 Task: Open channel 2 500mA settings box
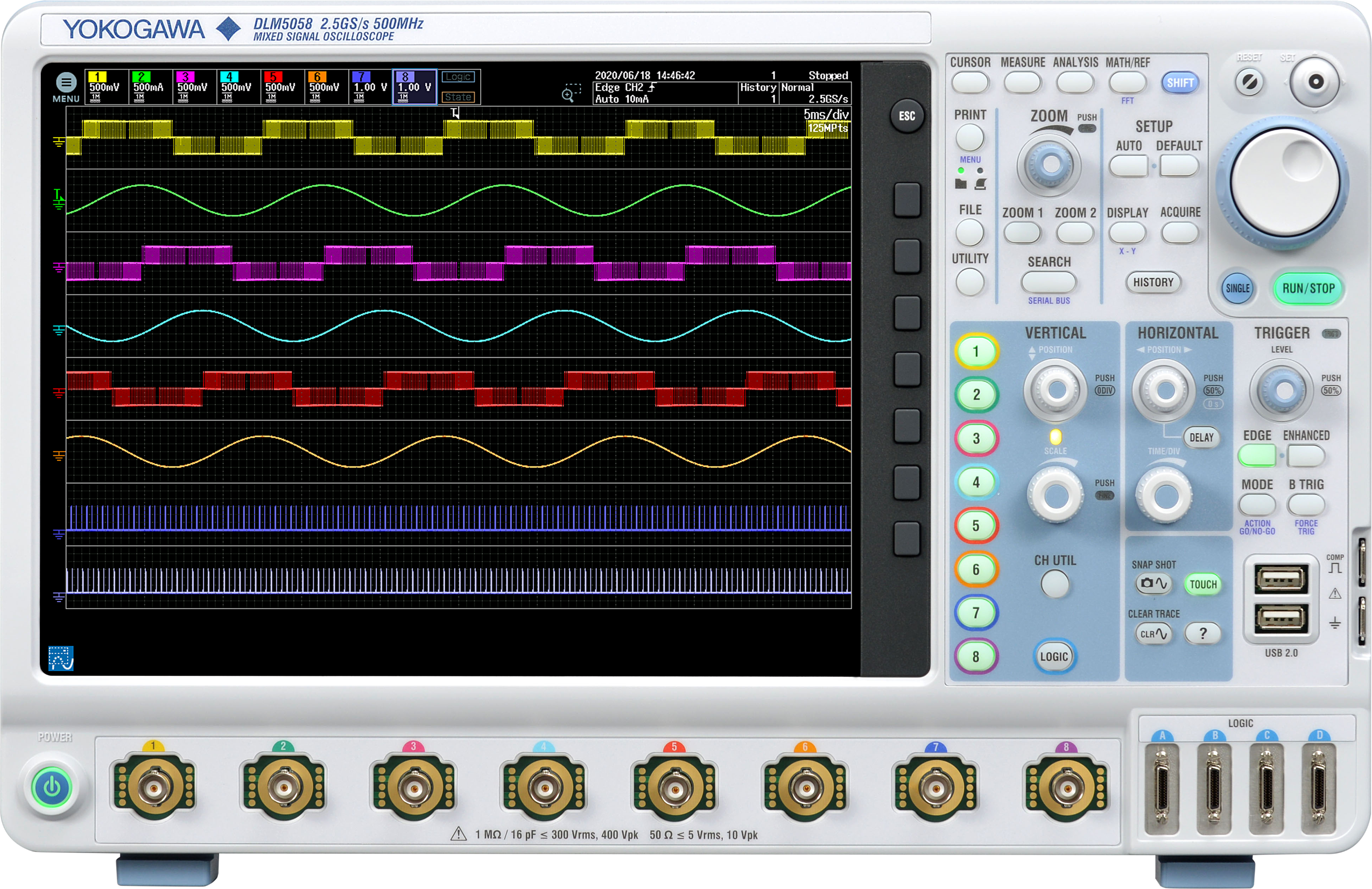click(151, 88)
